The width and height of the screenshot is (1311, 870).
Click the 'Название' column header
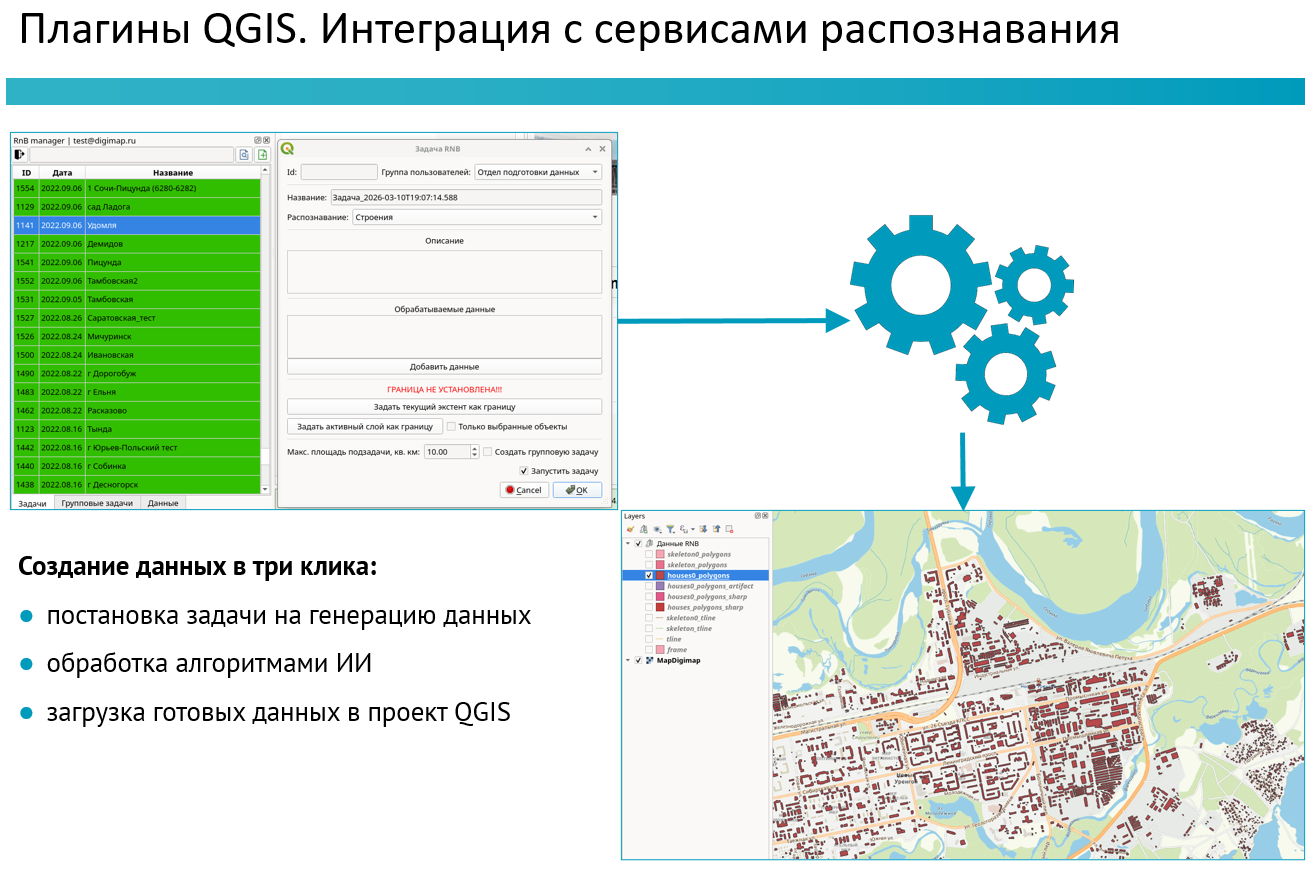(173, 173)
